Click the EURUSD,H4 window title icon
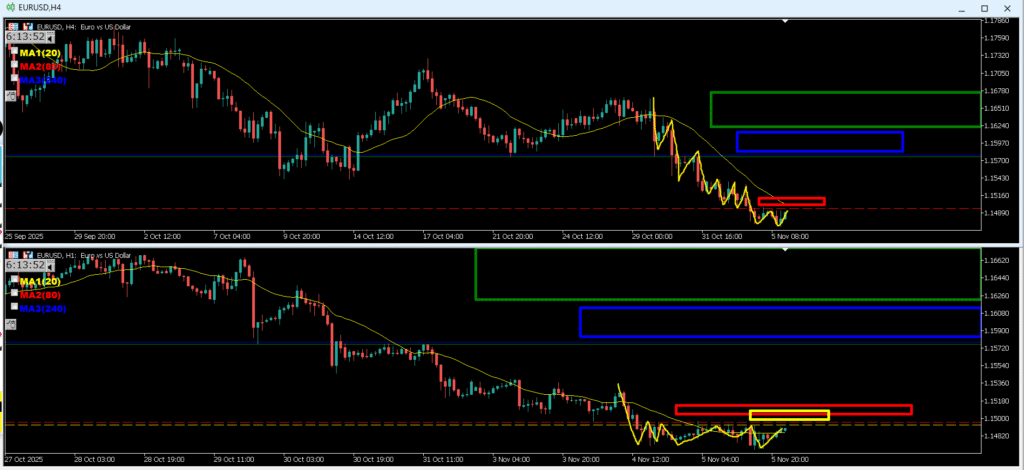The height and width of the screenshot is (470, 1024). 8,8
